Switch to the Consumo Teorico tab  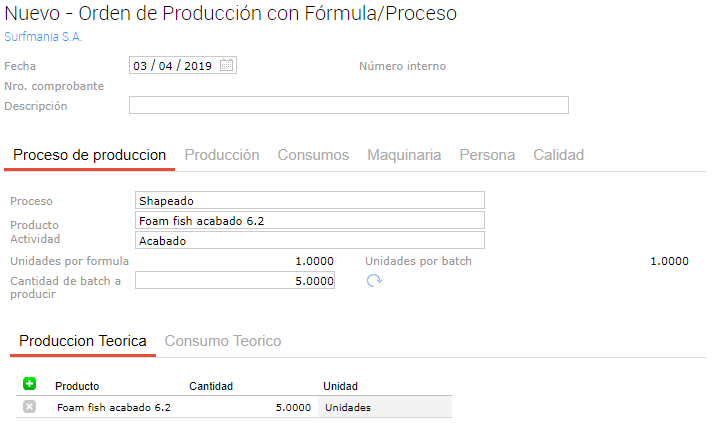click(222, 341)
